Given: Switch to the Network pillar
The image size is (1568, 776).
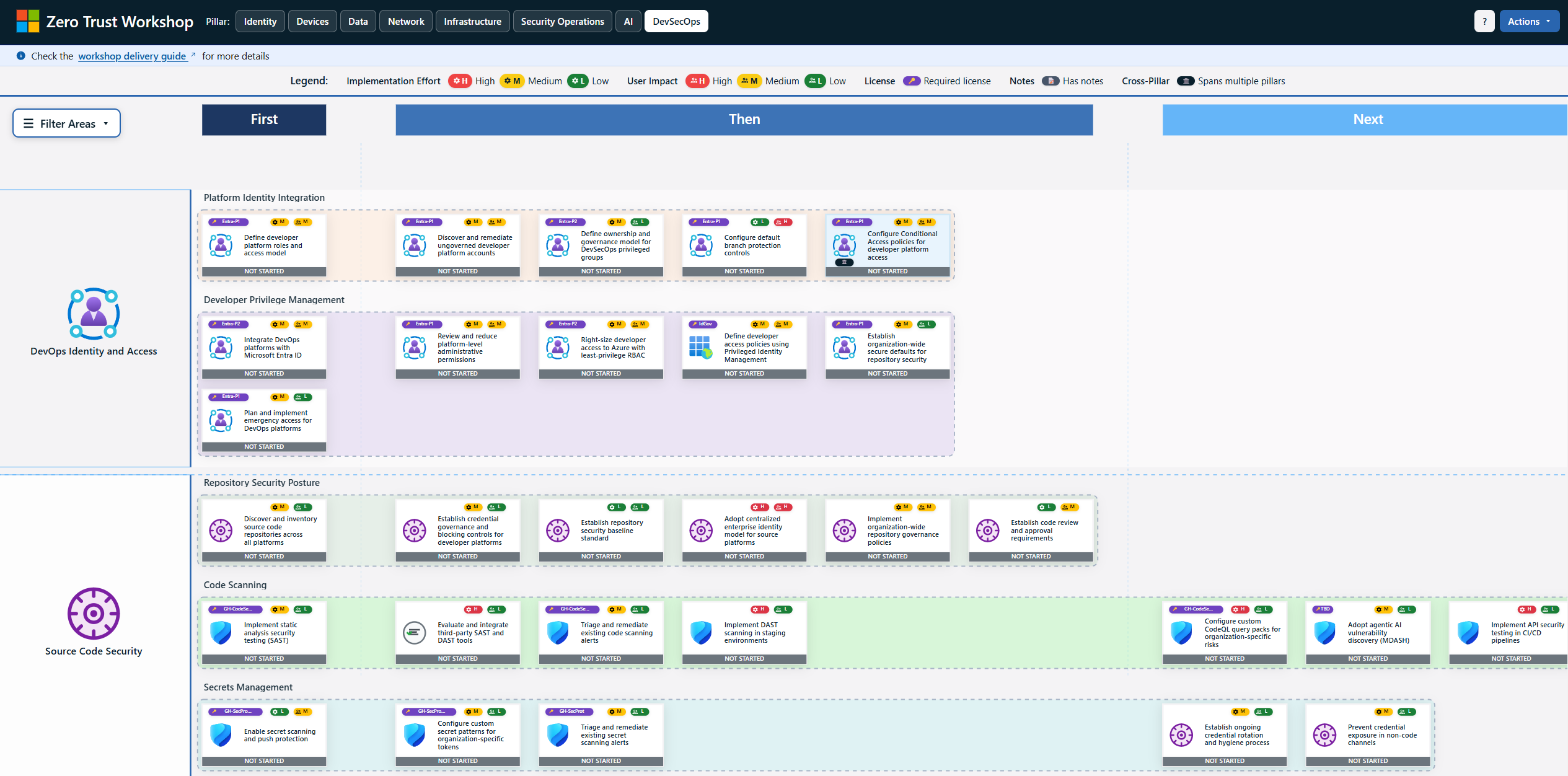Looking at the screenshot, I should pyautogui.click(x=406, y=21).
